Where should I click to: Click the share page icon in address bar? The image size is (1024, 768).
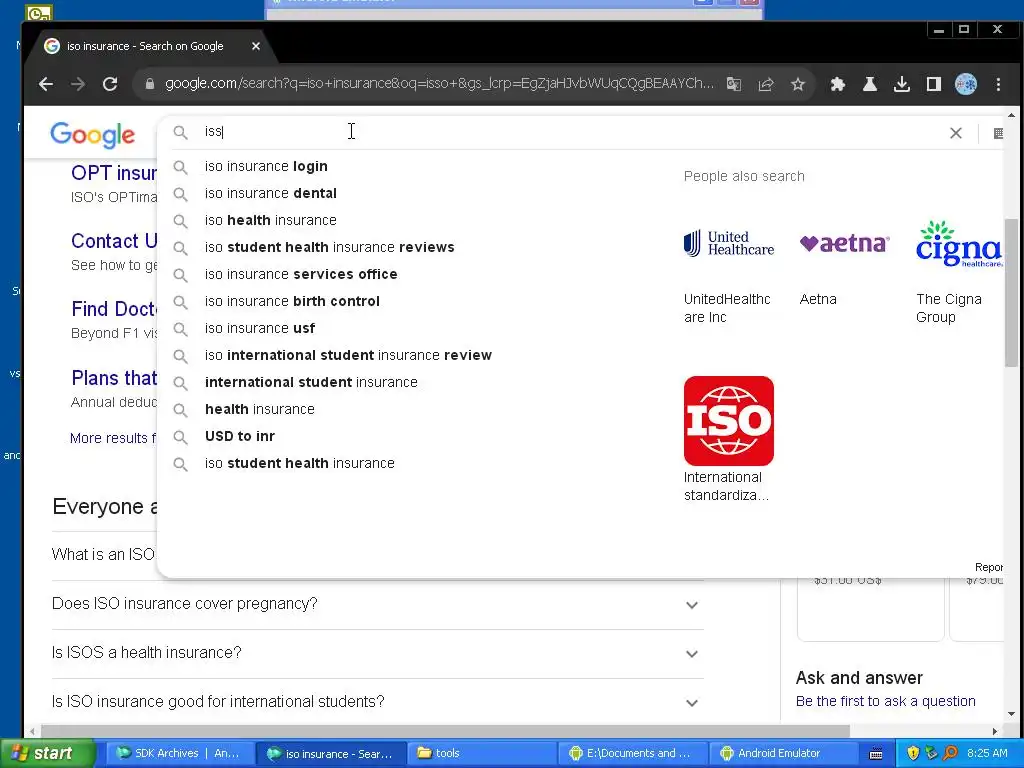tap(765, 84)
